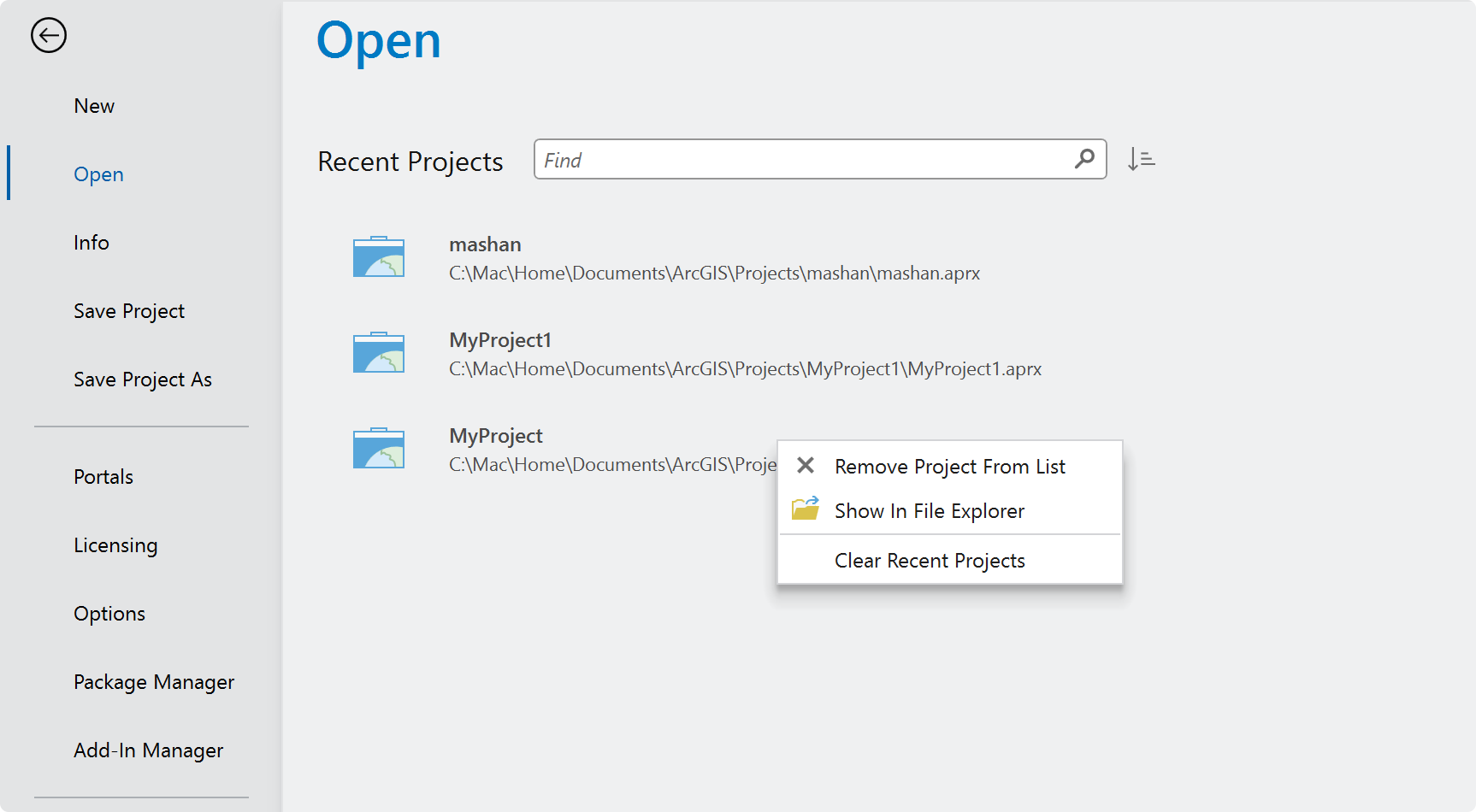
Task: Open the Portals page
Action: (103, 477)
